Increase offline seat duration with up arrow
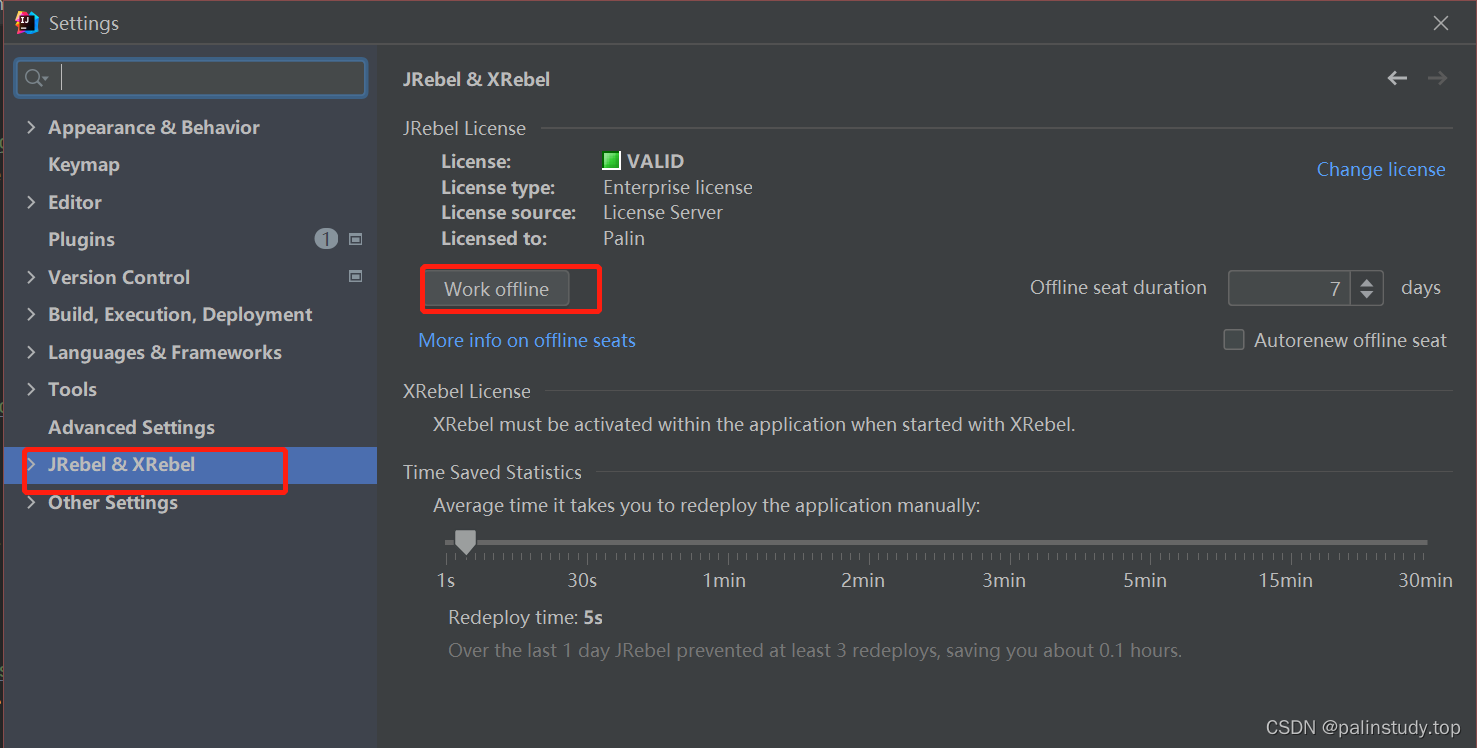The width and height of the screenshot is (1477, 748). coord(1367,281)
